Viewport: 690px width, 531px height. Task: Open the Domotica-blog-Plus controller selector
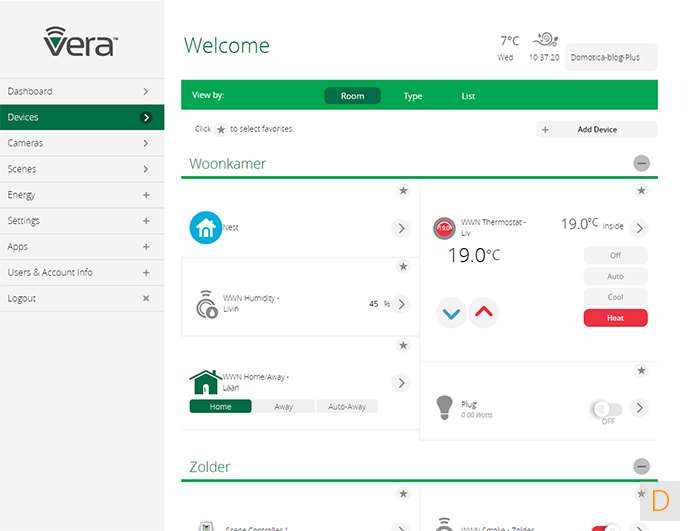(x=611, y=57)
